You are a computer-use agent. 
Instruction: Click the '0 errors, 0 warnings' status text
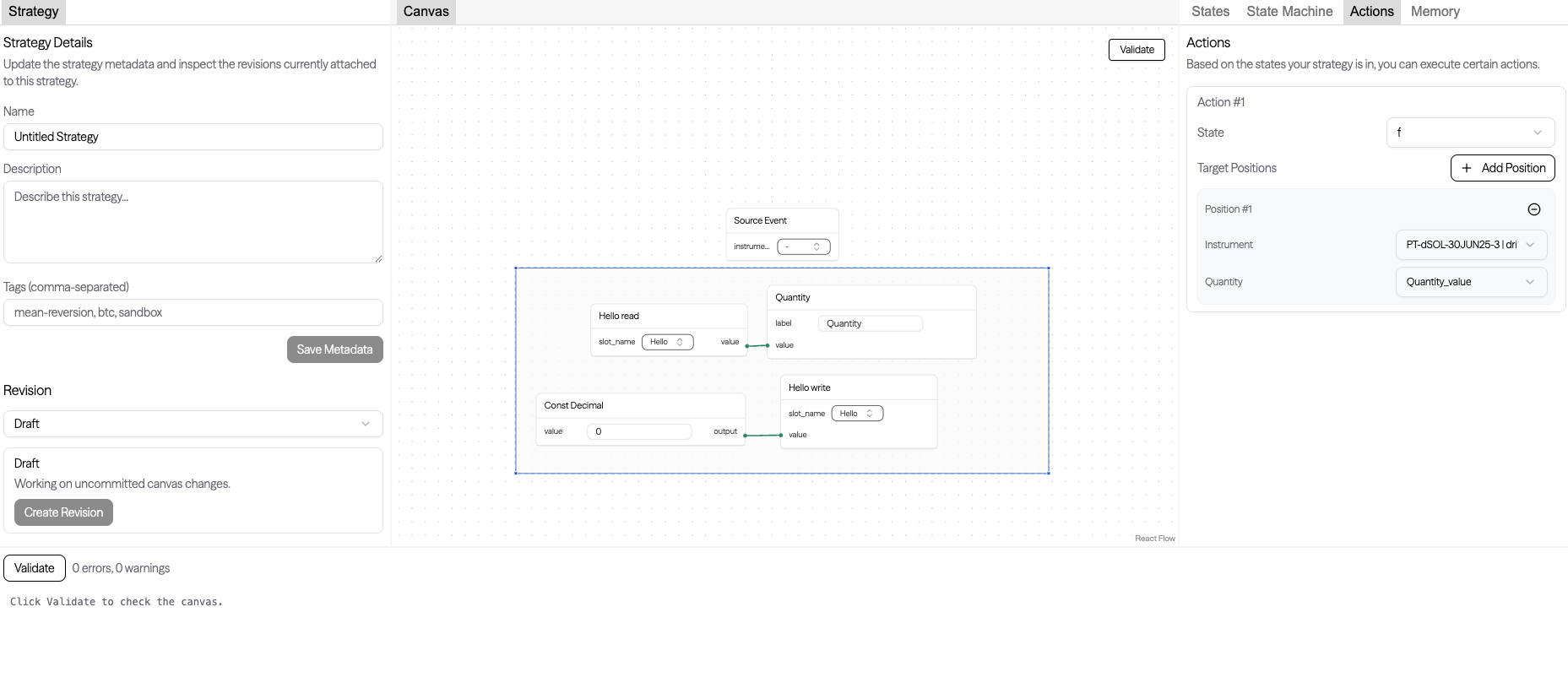tap(121, 568)
